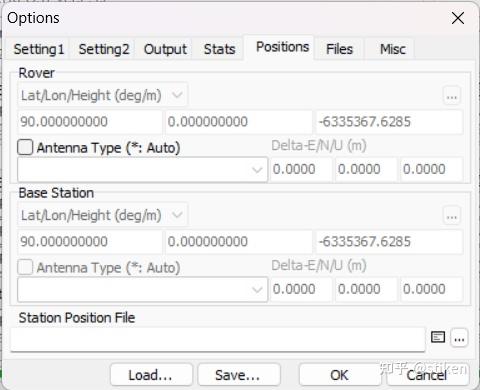The height and width of the screenshot is (390, 480).
Task: Click Rover position ellipsis button
Action: click(452, 96)
